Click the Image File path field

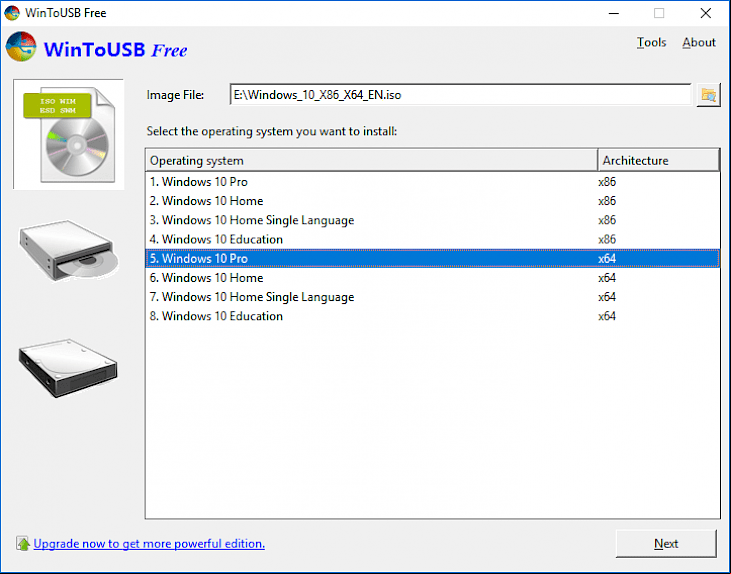click(460, 95)
